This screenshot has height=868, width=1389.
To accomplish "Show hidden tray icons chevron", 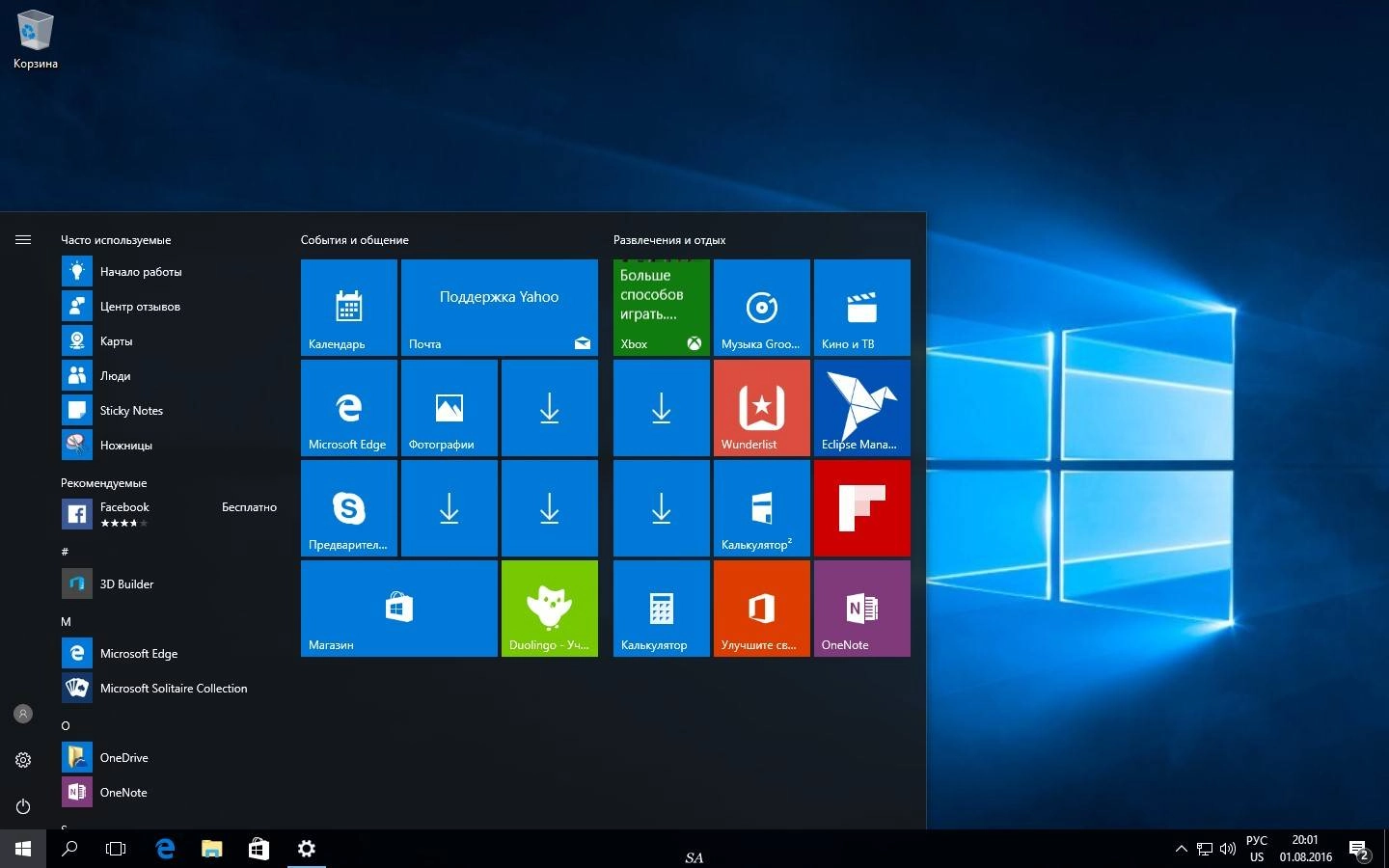I will (1182, 849).
